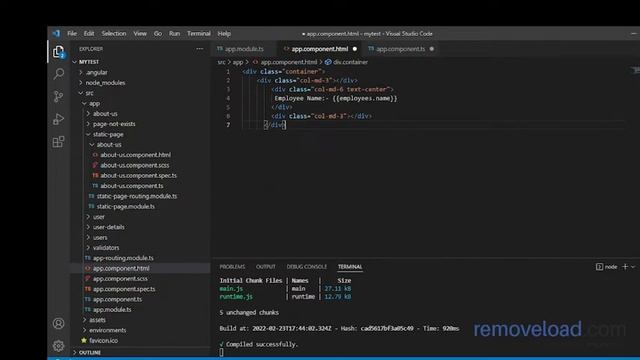Open the Accounts icon
This screenshot has width=640, height=360.
[58, 323]
